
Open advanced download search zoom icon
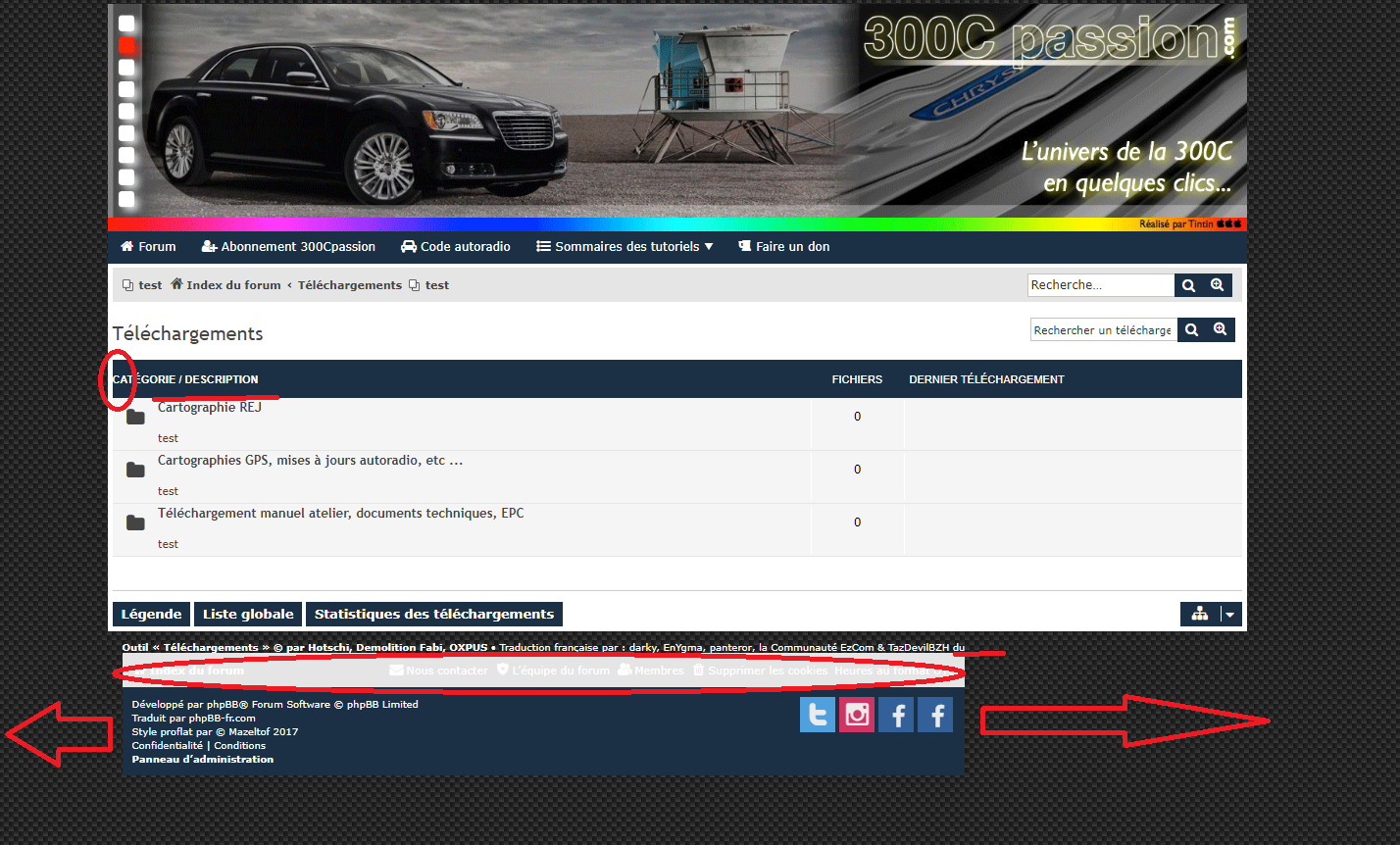(1221, 330)
